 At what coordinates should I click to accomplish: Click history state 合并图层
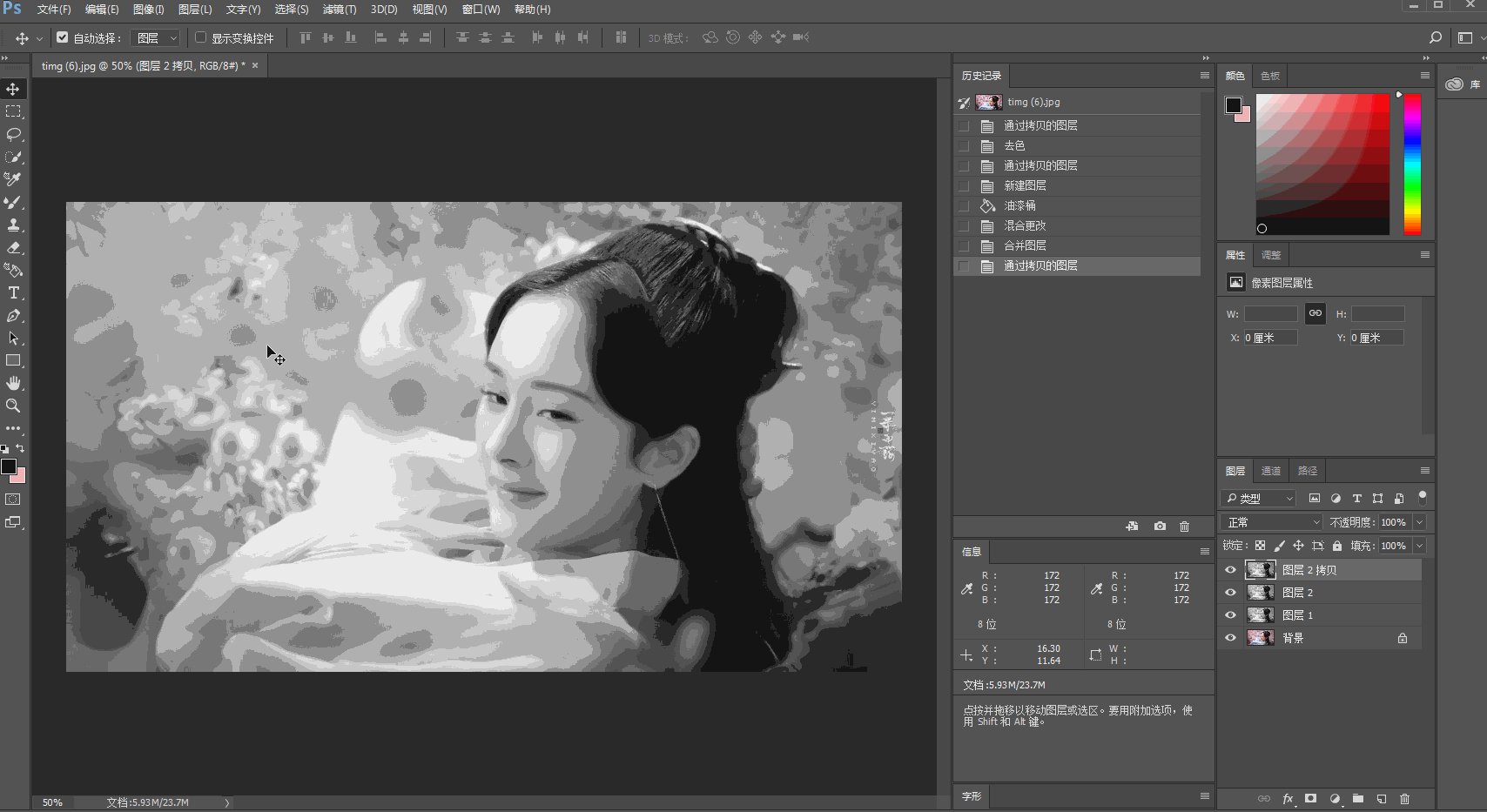[1077, 246]
